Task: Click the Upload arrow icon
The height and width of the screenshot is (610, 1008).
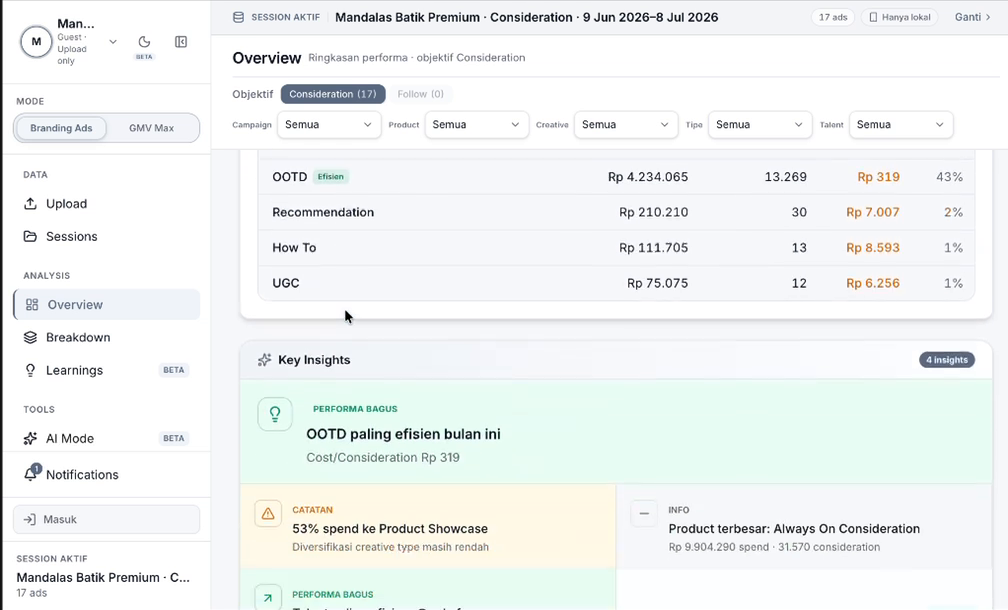Action: pyautogui.click(x=30, y=204)
